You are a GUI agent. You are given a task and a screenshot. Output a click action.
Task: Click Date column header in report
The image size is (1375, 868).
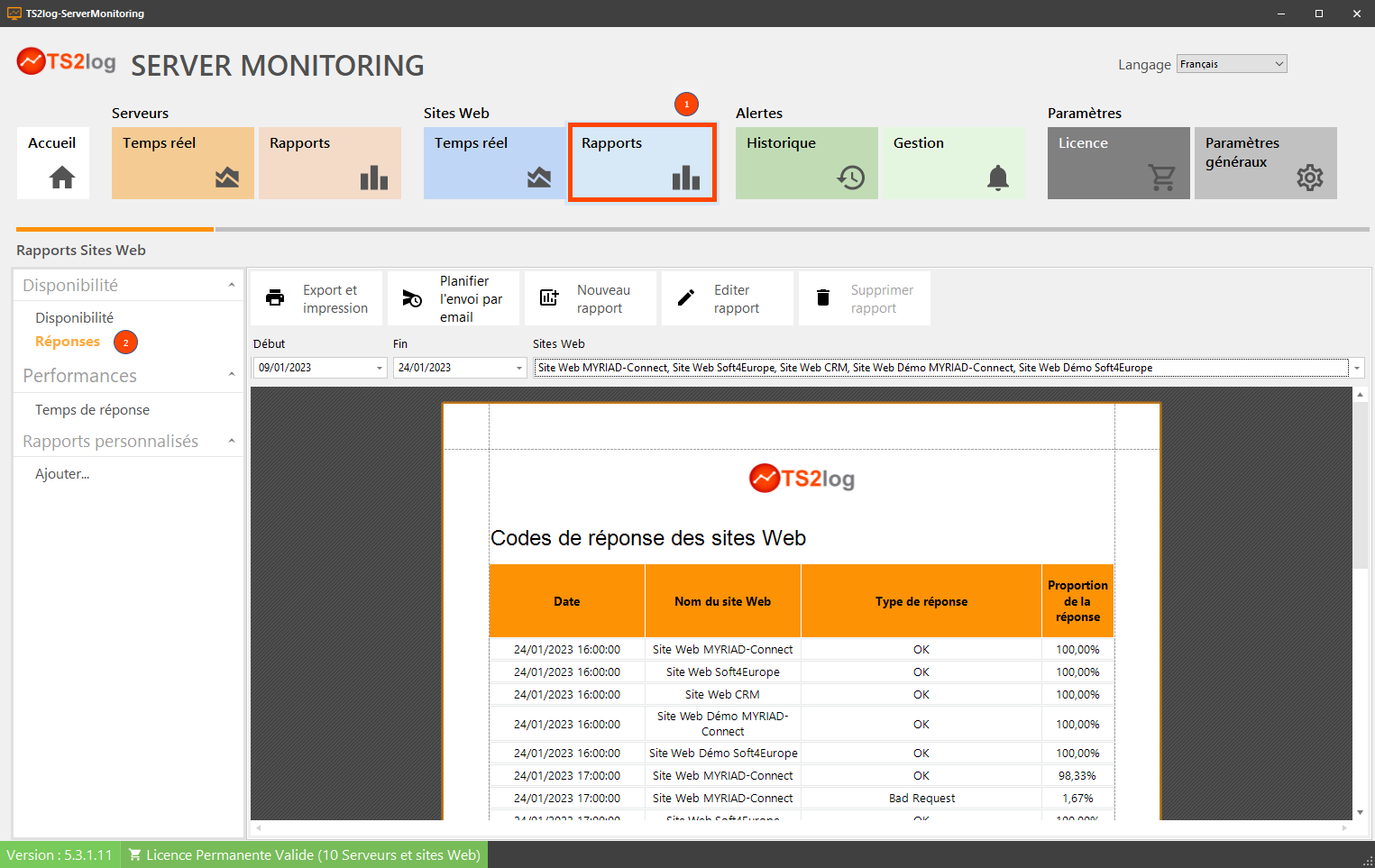tap(567, 601)
